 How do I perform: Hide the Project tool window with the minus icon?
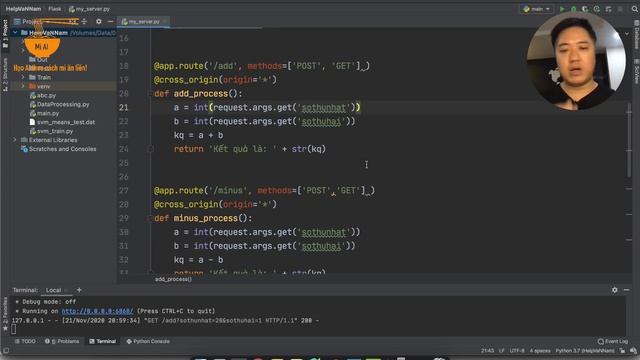pyautogui.click(x=110, y=21)
